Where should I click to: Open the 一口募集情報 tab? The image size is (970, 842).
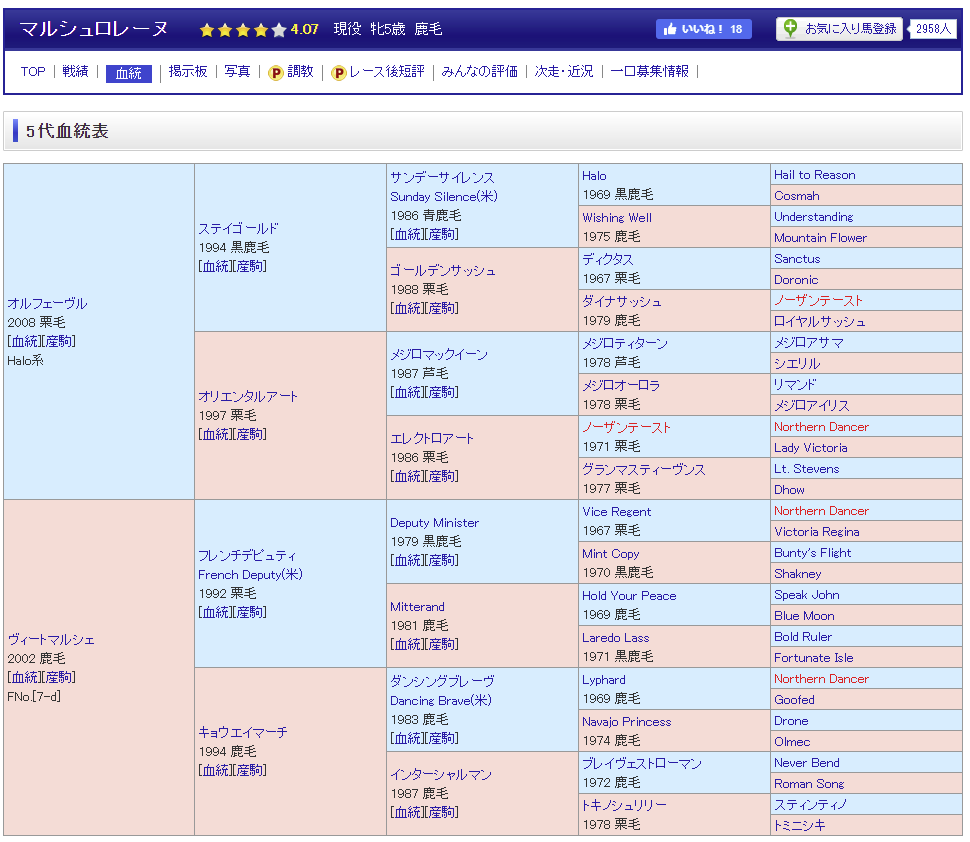click(x=650, y=72)
